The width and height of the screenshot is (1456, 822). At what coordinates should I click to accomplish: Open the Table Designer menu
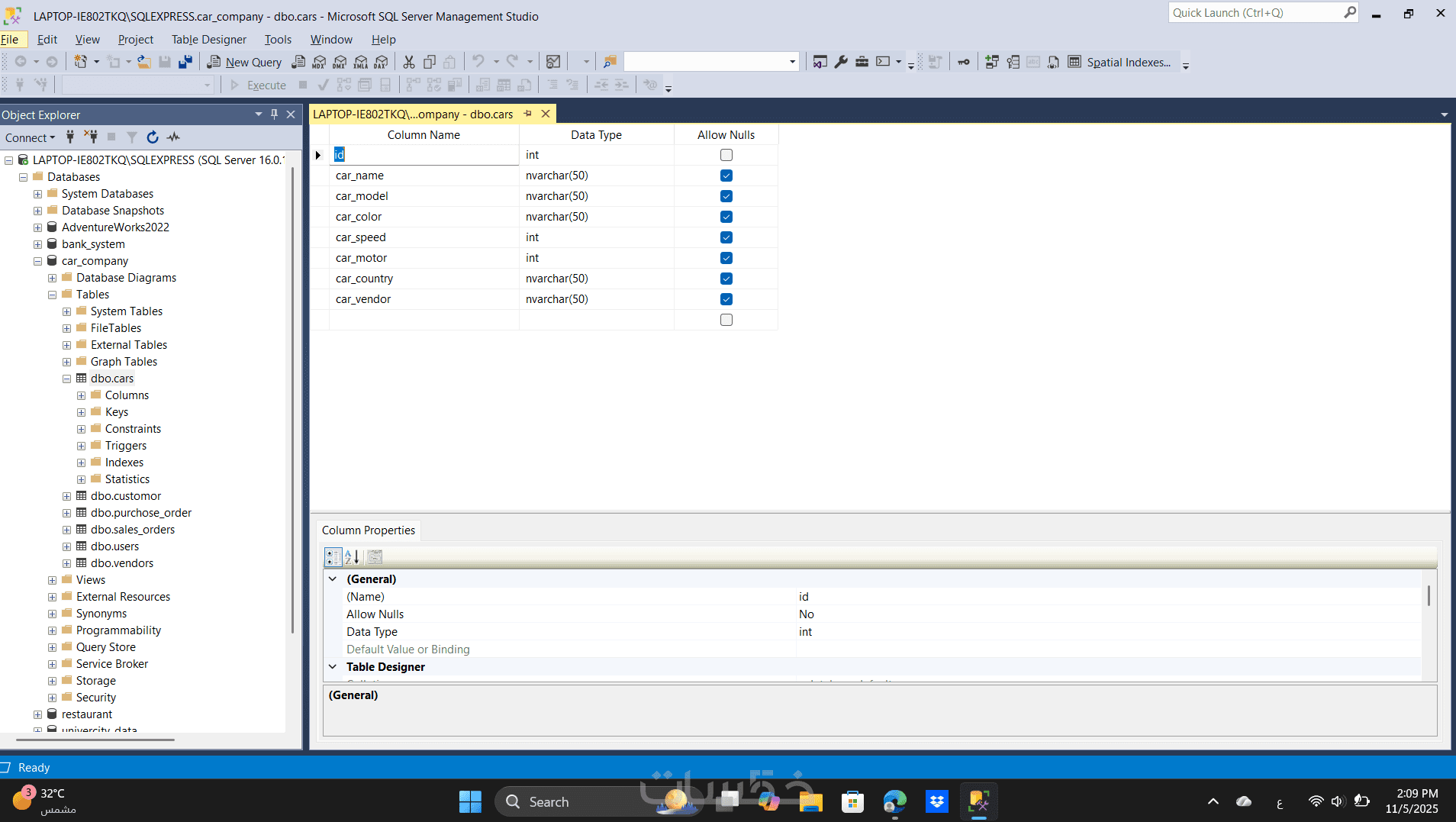tap(208, 40)
